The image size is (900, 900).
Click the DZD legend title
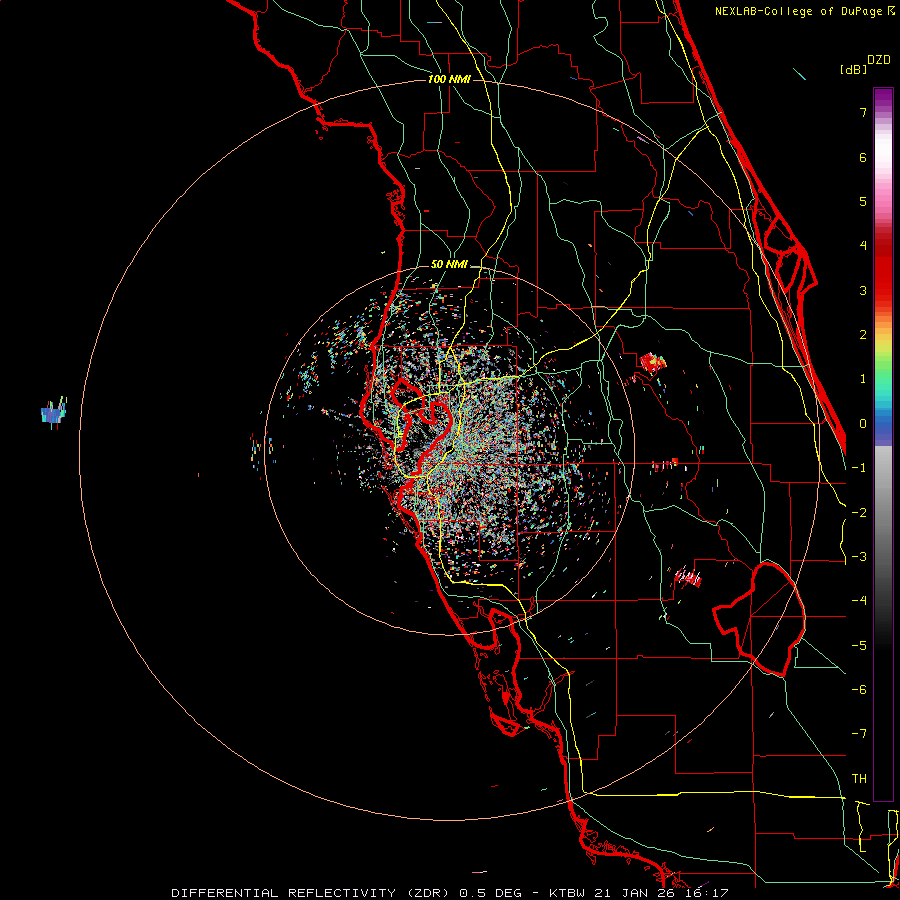point(879,60)
